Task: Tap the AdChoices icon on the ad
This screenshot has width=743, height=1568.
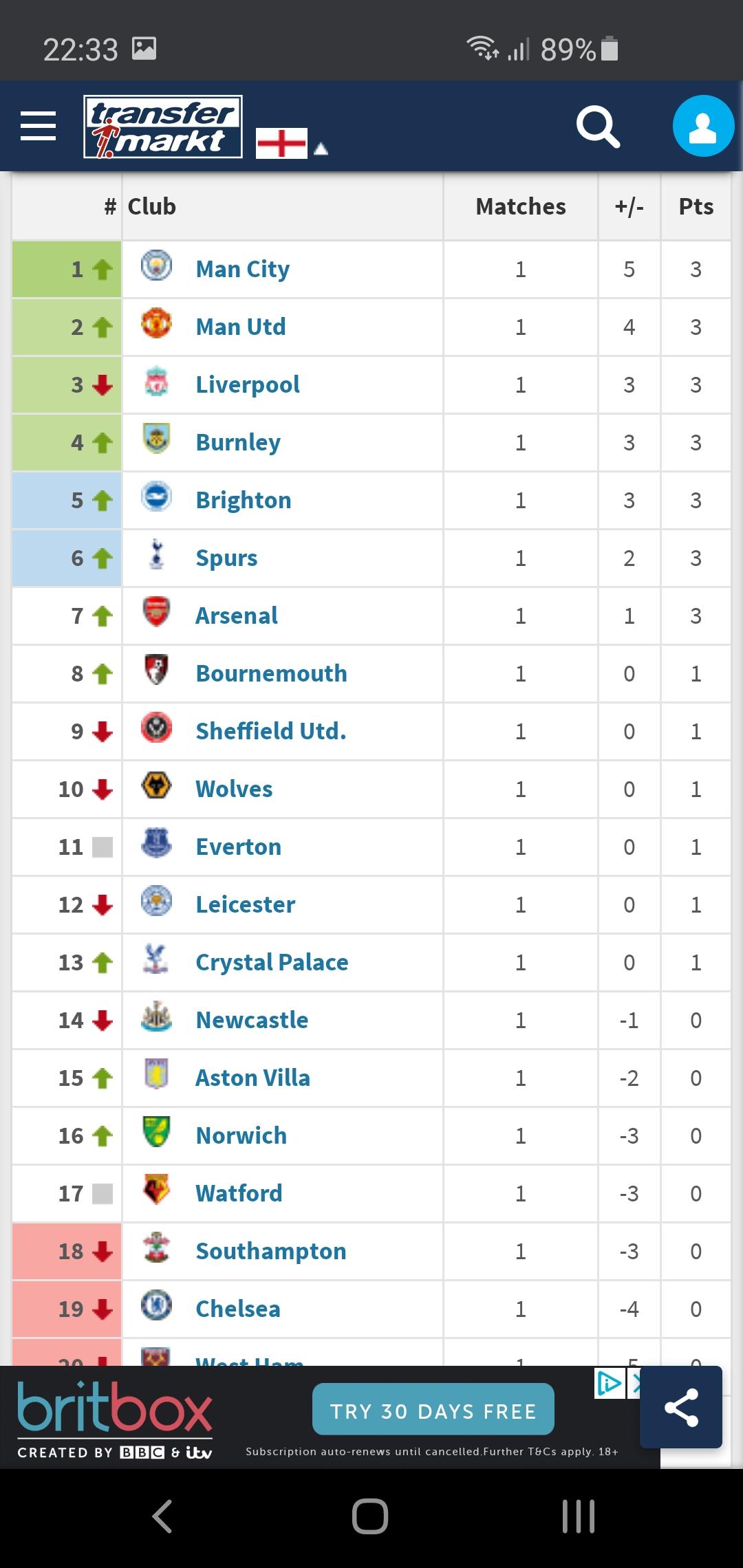Action: (x=610, y=1384)
